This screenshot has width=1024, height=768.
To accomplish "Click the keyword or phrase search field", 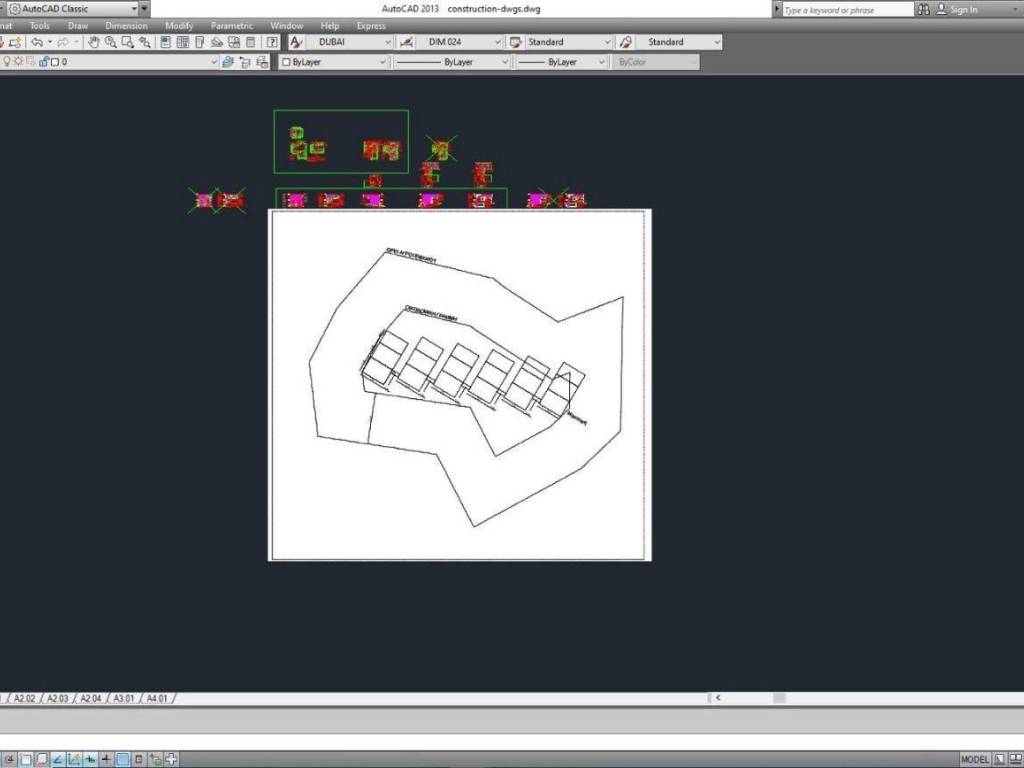I will [x=846, y=9].
